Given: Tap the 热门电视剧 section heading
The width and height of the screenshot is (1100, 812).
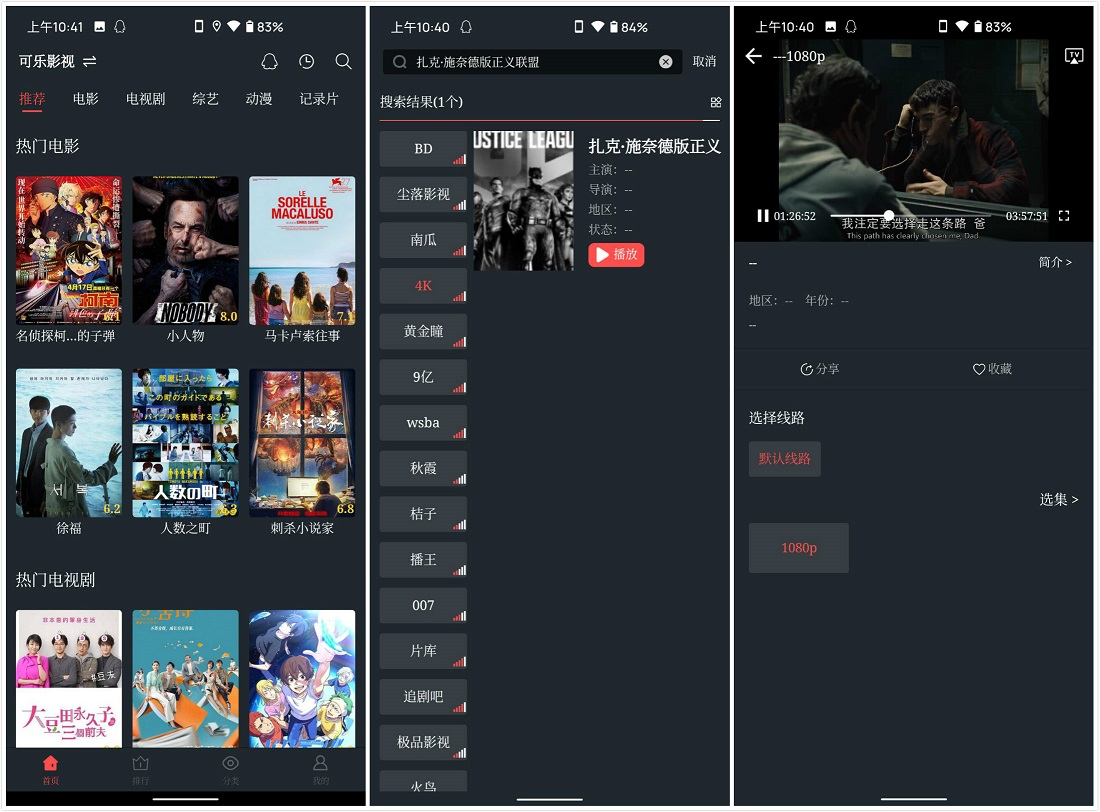Looking at the screenshot, I should (55, 580).
